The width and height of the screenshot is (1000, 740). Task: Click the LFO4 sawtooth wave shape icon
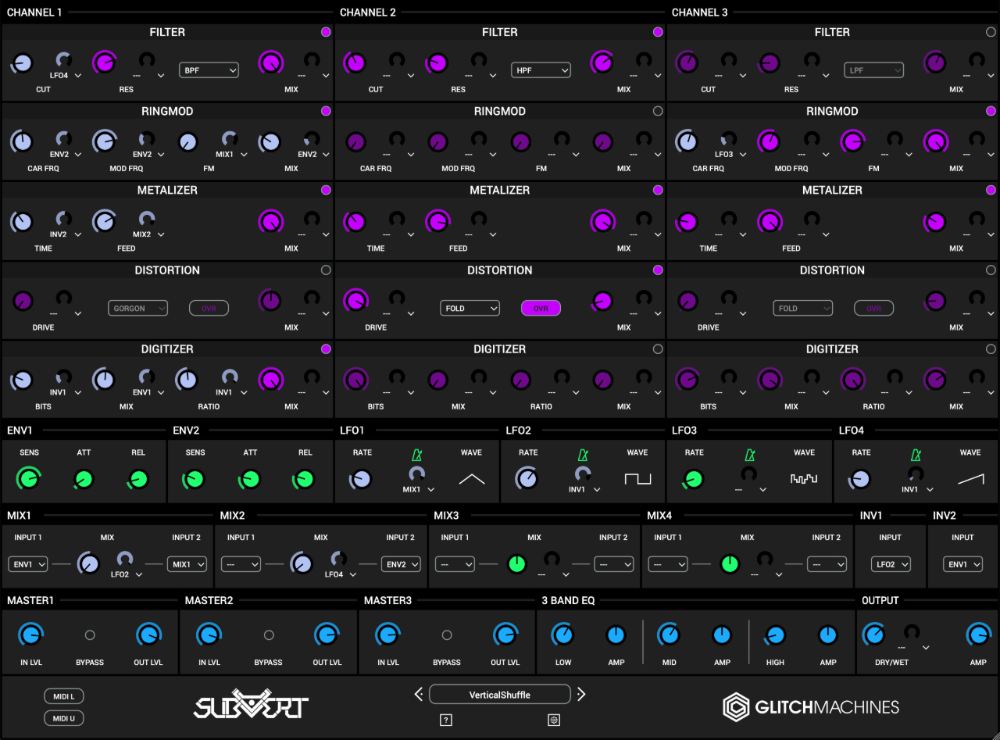(x=970, y=479)
